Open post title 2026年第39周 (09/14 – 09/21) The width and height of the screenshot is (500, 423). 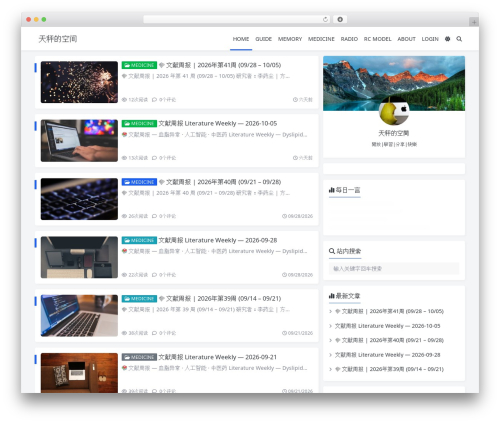point(220,299)
